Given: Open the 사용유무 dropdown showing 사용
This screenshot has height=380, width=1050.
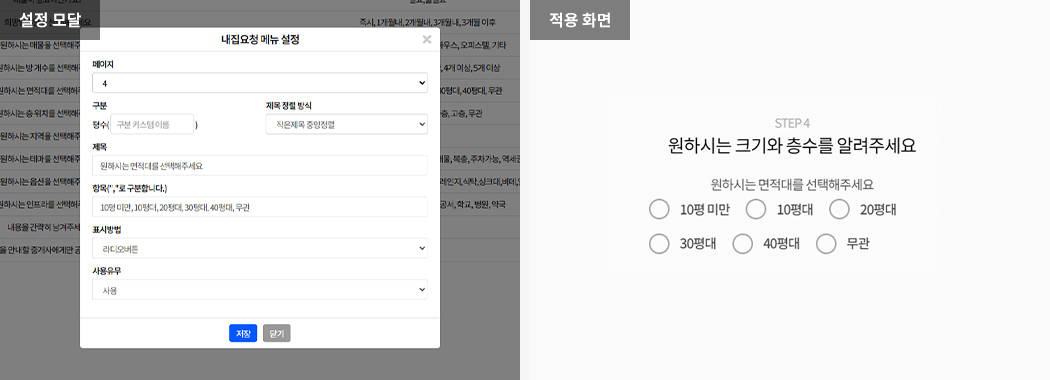Looking at the screenshot, I should coord(260,290).
